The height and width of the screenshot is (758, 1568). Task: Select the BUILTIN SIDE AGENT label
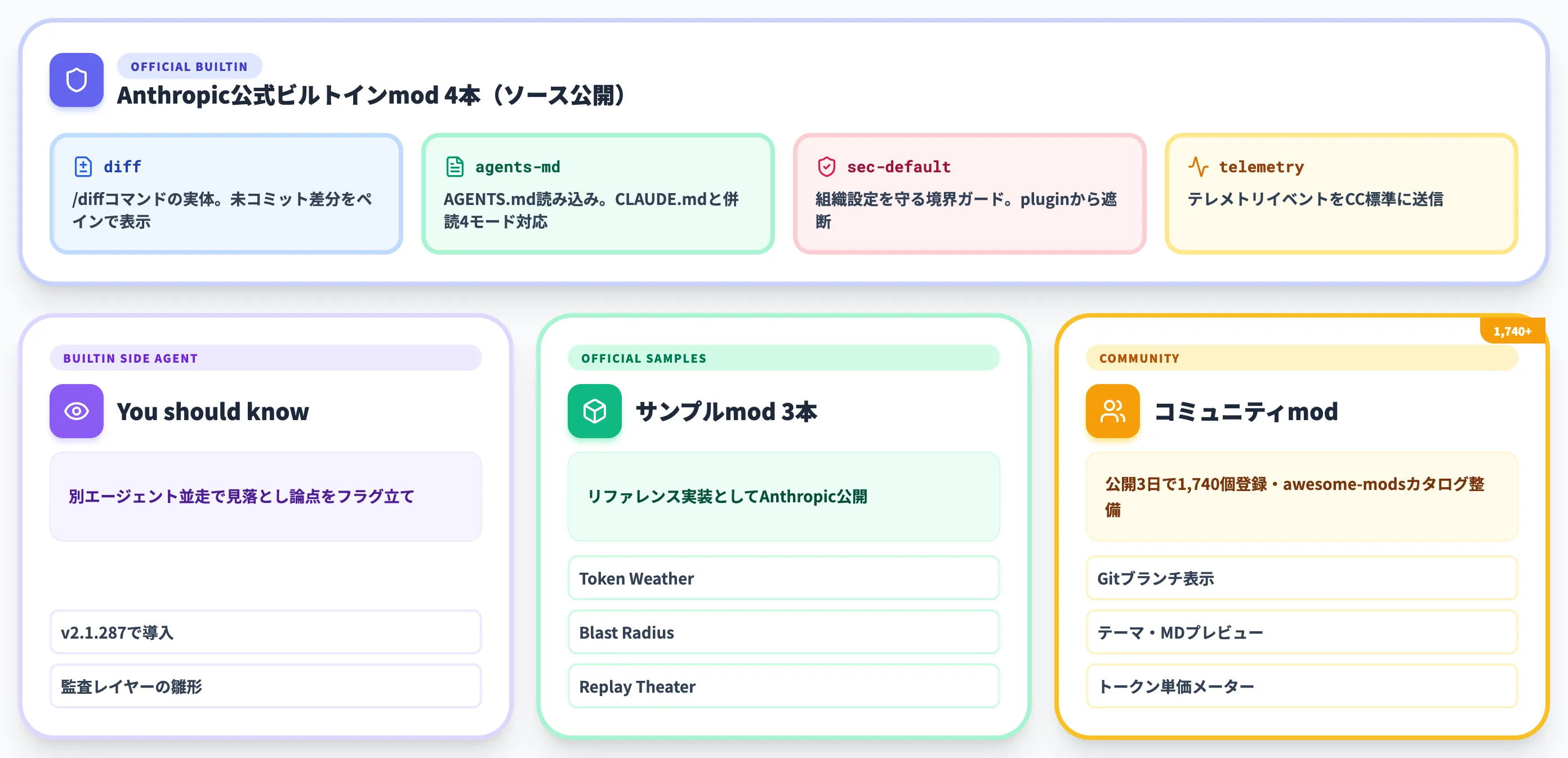pyautogui.click(x=265, y=358)
